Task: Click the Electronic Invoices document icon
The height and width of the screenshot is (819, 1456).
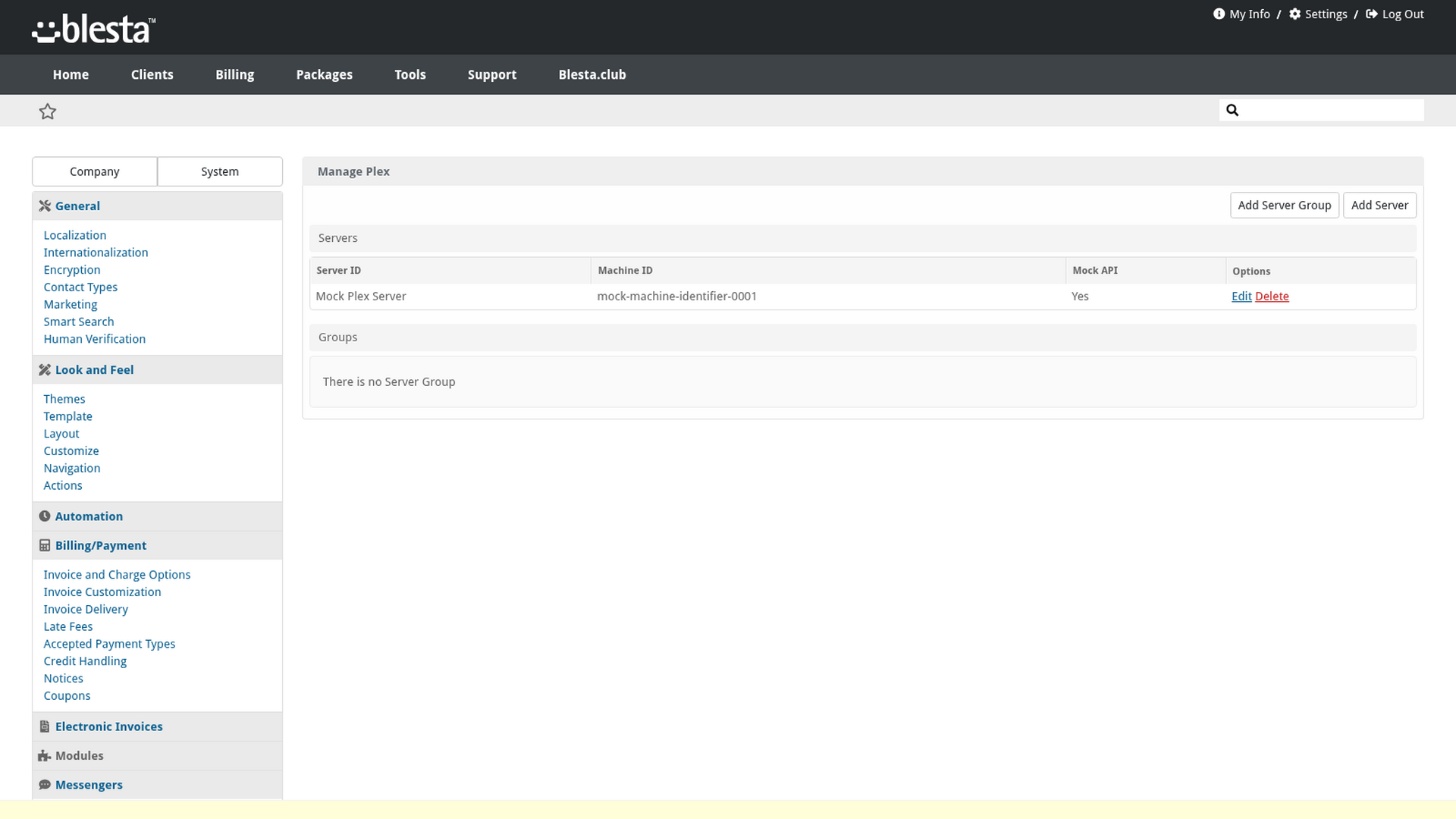Action: coord(45,726)
